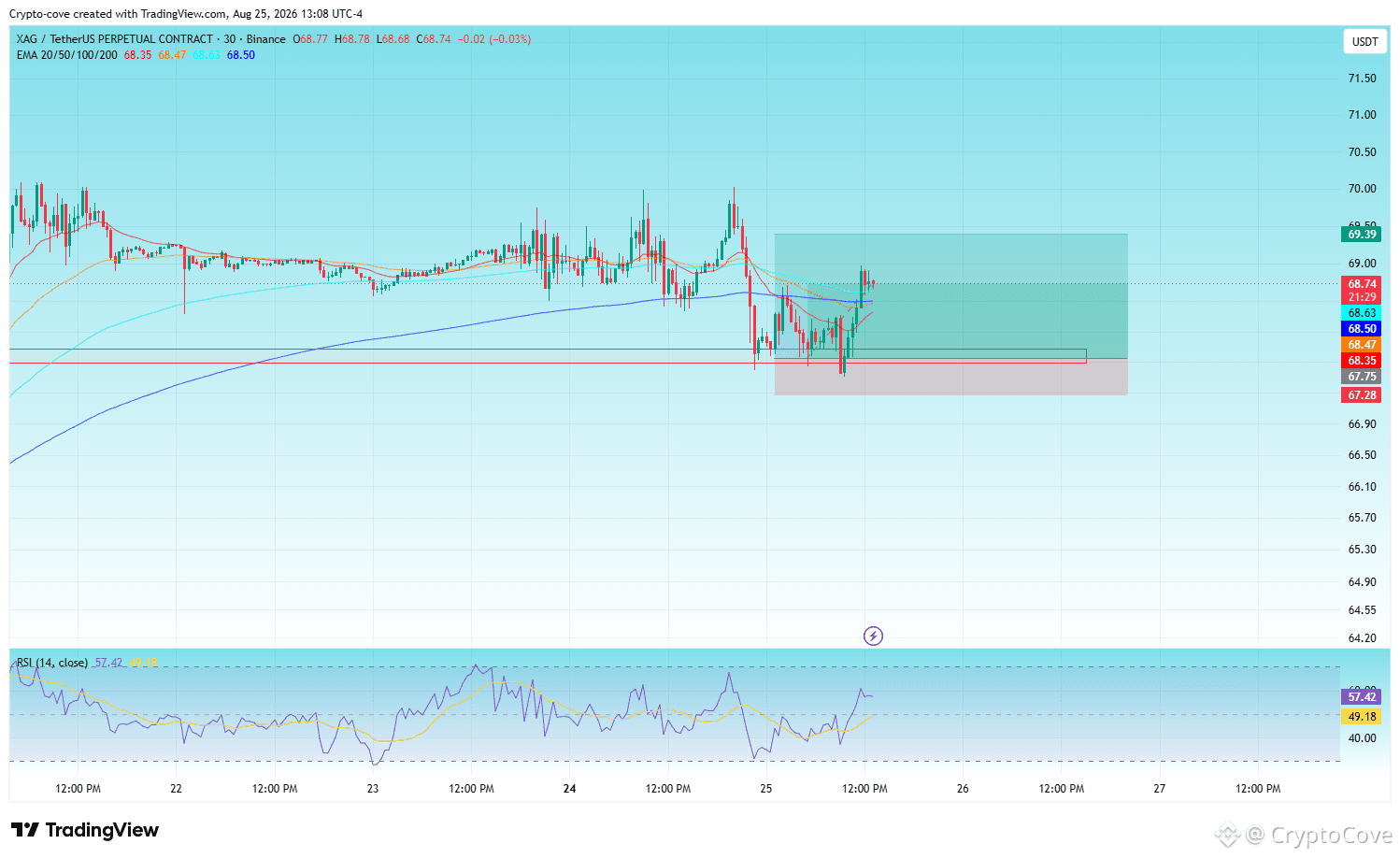
Task: Click the low value L68.68 in legend
Action: [393, 39]
